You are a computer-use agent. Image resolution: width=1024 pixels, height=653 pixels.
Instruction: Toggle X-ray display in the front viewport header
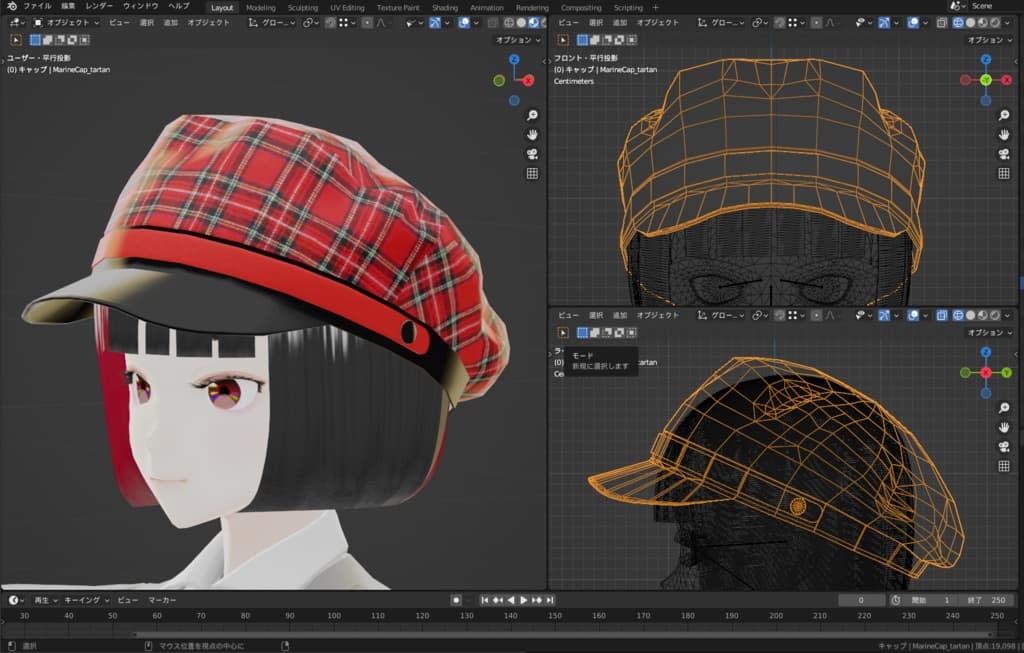pyautogui.click(x=941, y=22)
